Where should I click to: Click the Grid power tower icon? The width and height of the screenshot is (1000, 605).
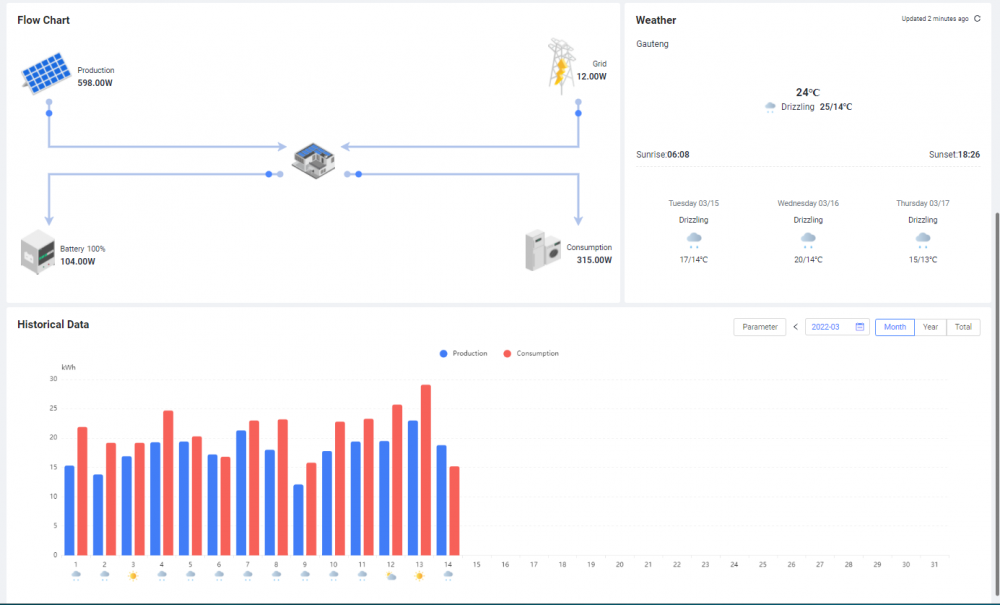pyautogui.click(x=561, y=66)
